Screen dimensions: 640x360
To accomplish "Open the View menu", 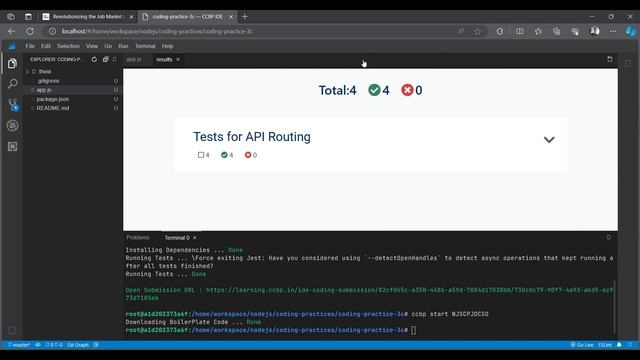I will click(92, 46).
